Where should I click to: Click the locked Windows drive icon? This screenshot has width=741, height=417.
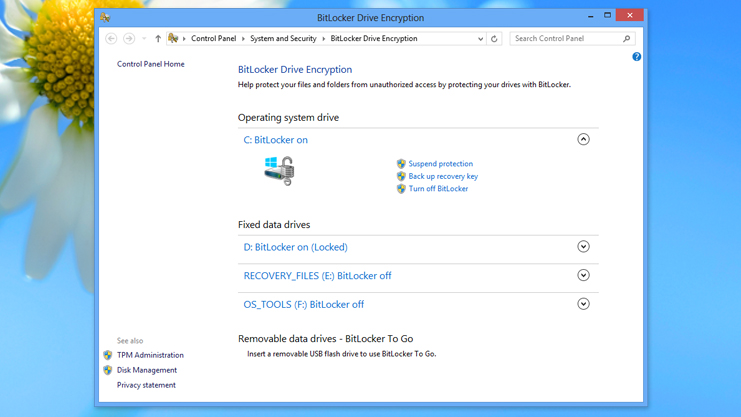279,171
